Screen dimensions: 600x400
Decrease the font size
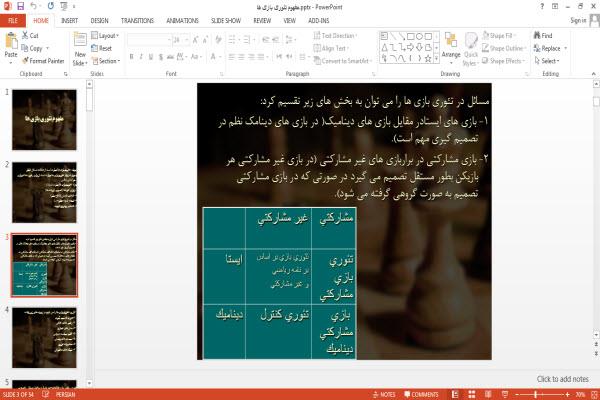click(x=205, y=40)
